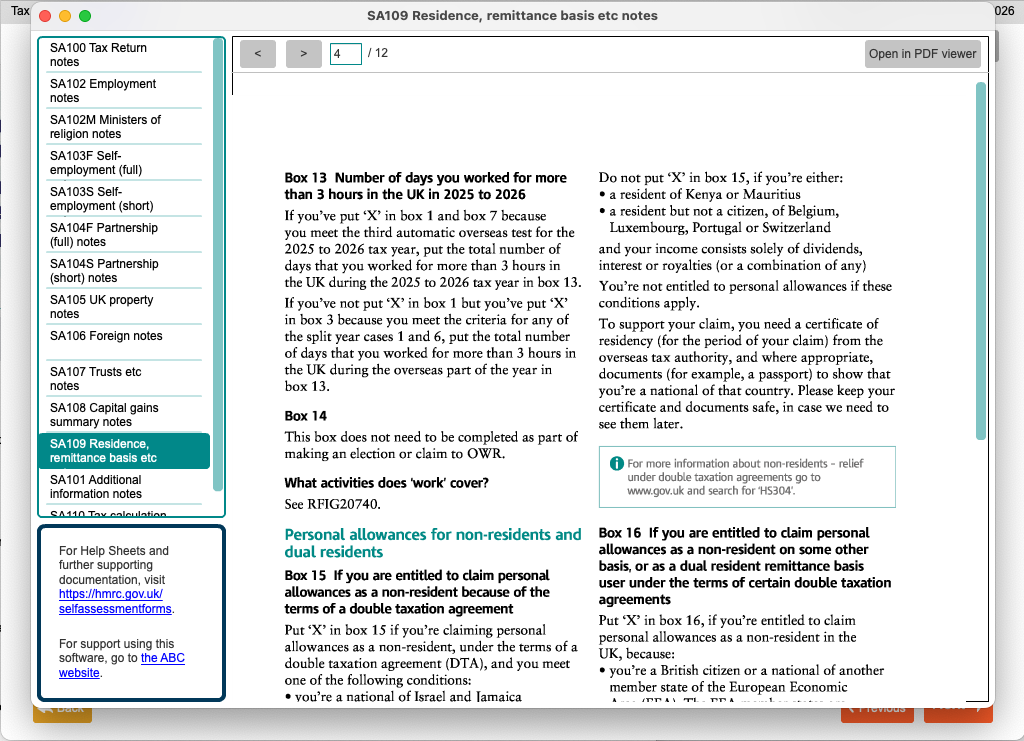This screenshot has height=741, width=1024.
Task: Select SA101 Additional information notes
Action: click(x=124, y=487)
